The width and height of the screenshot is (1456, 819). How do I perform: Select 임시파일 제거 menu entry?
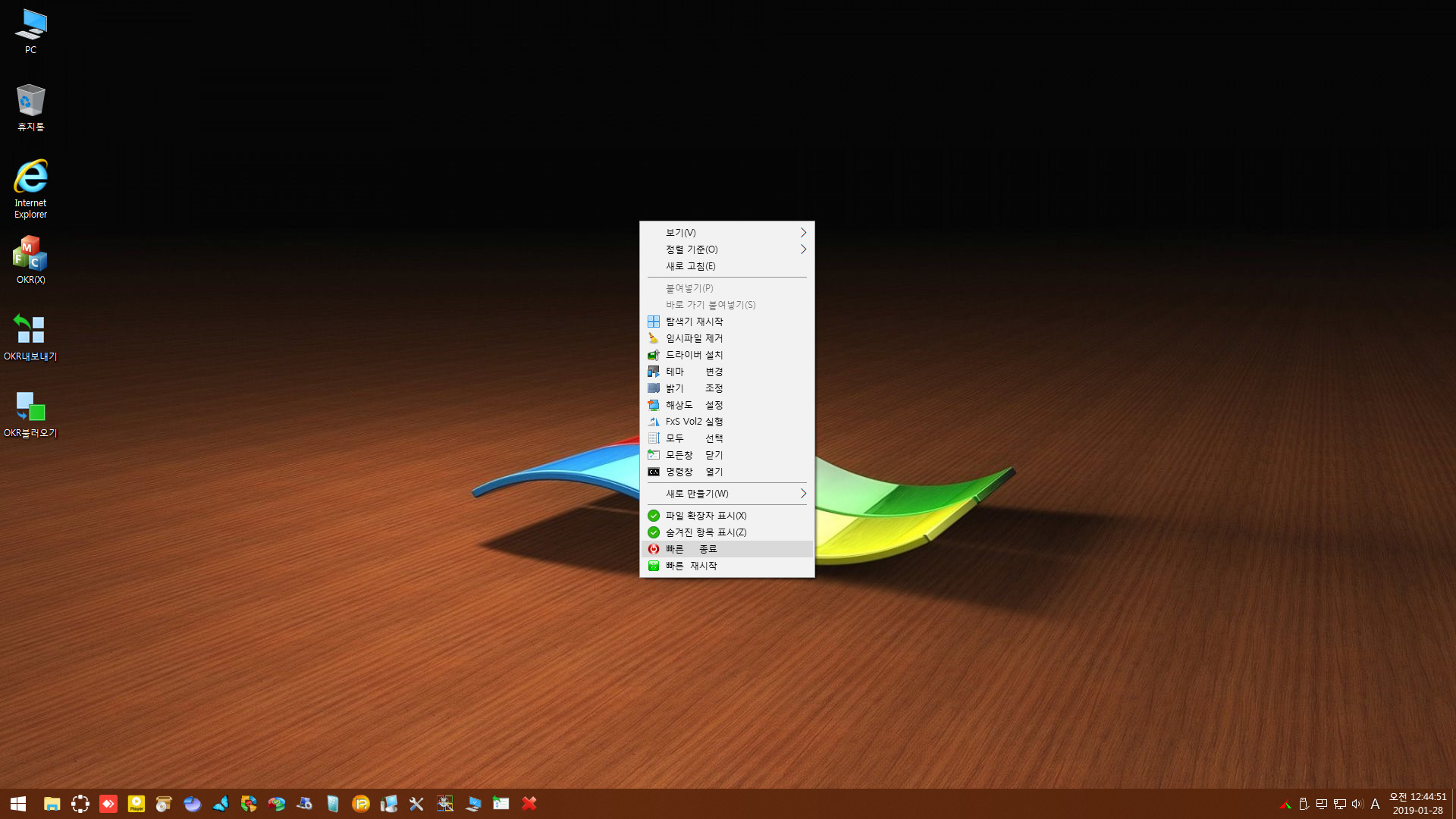click(726, 338)
